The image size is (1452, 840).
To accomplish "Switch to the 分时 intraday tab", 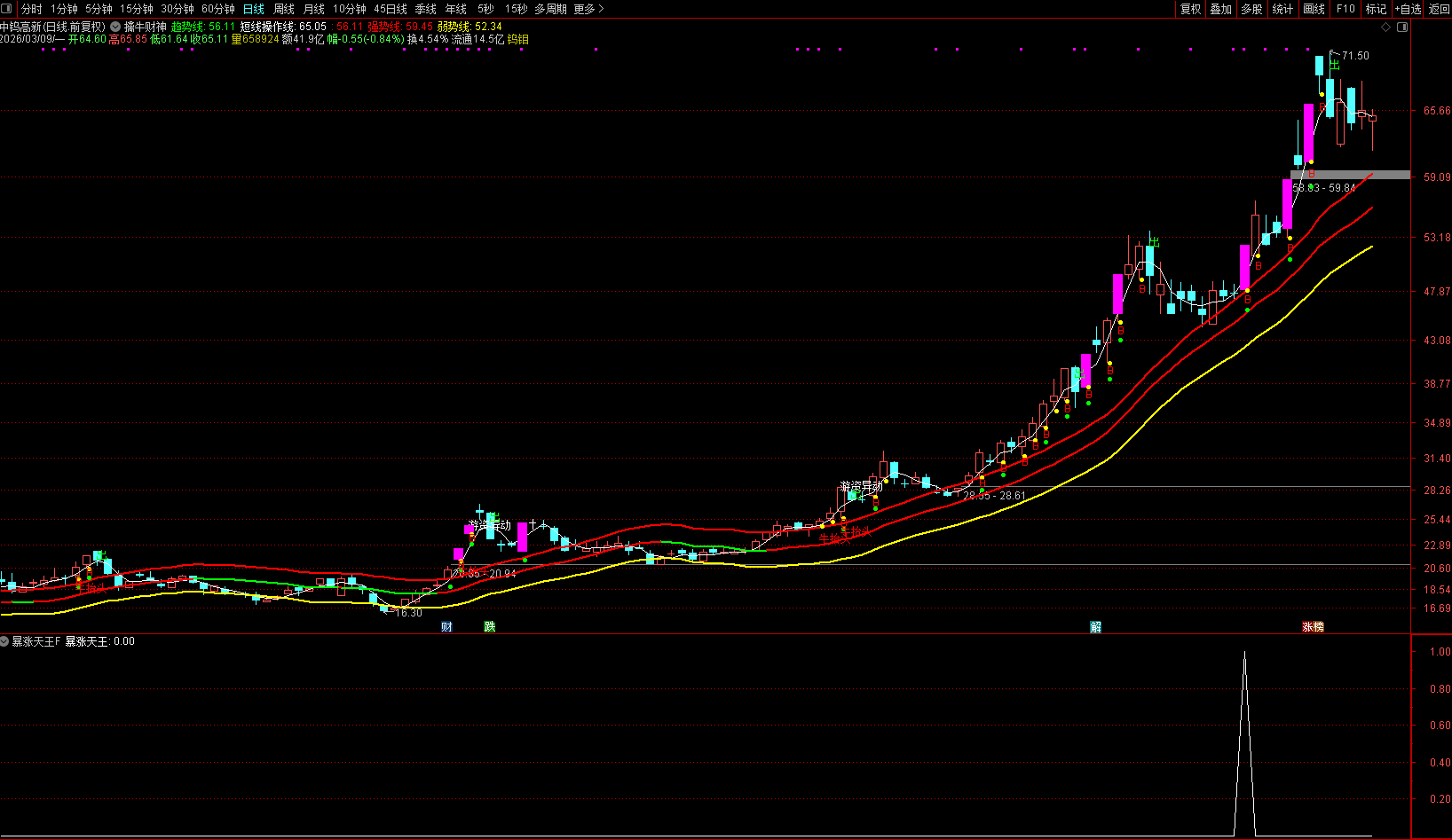I will pos(32,9).
